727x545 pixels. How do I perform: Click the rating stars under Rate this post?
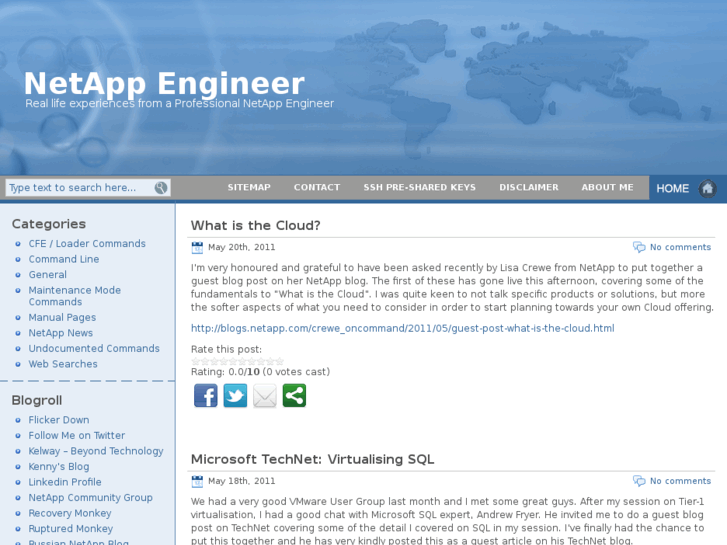point(237,361)
